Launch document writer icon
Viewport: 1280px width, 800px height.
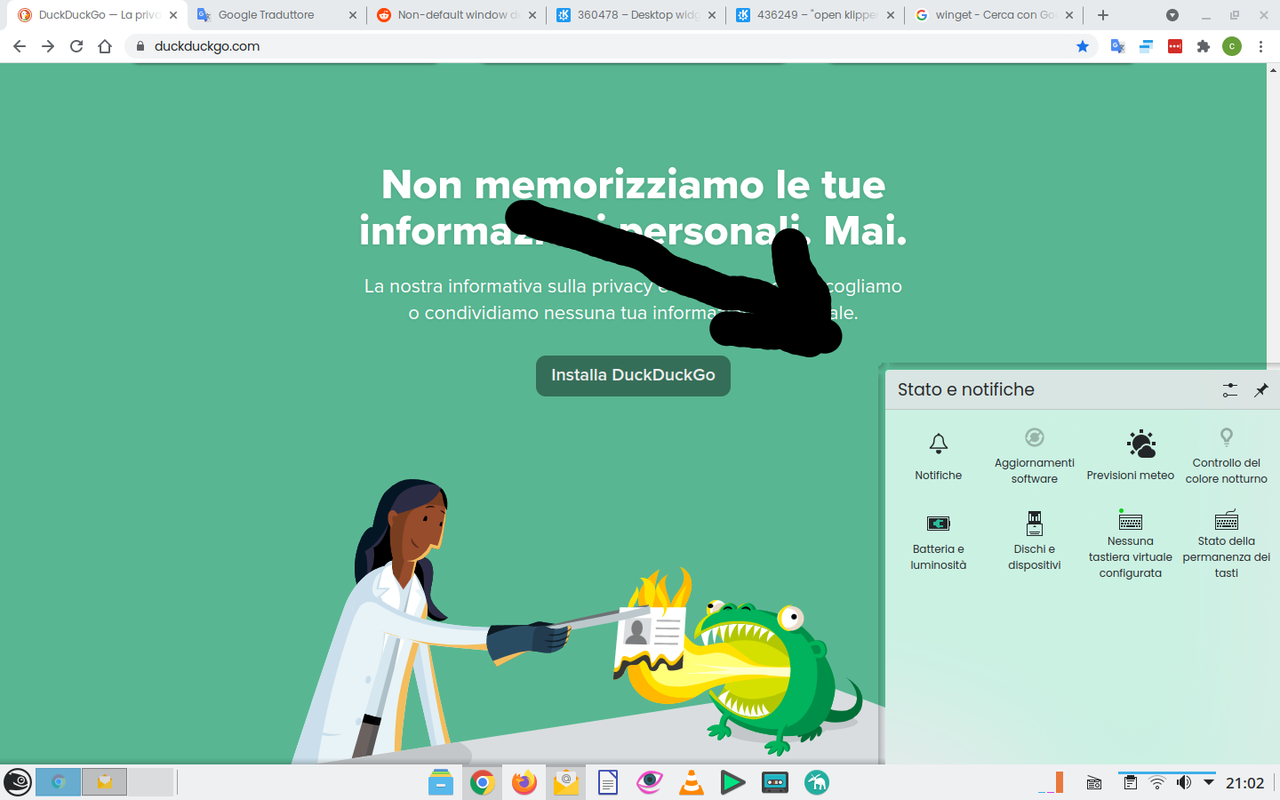tap(608, 782)
